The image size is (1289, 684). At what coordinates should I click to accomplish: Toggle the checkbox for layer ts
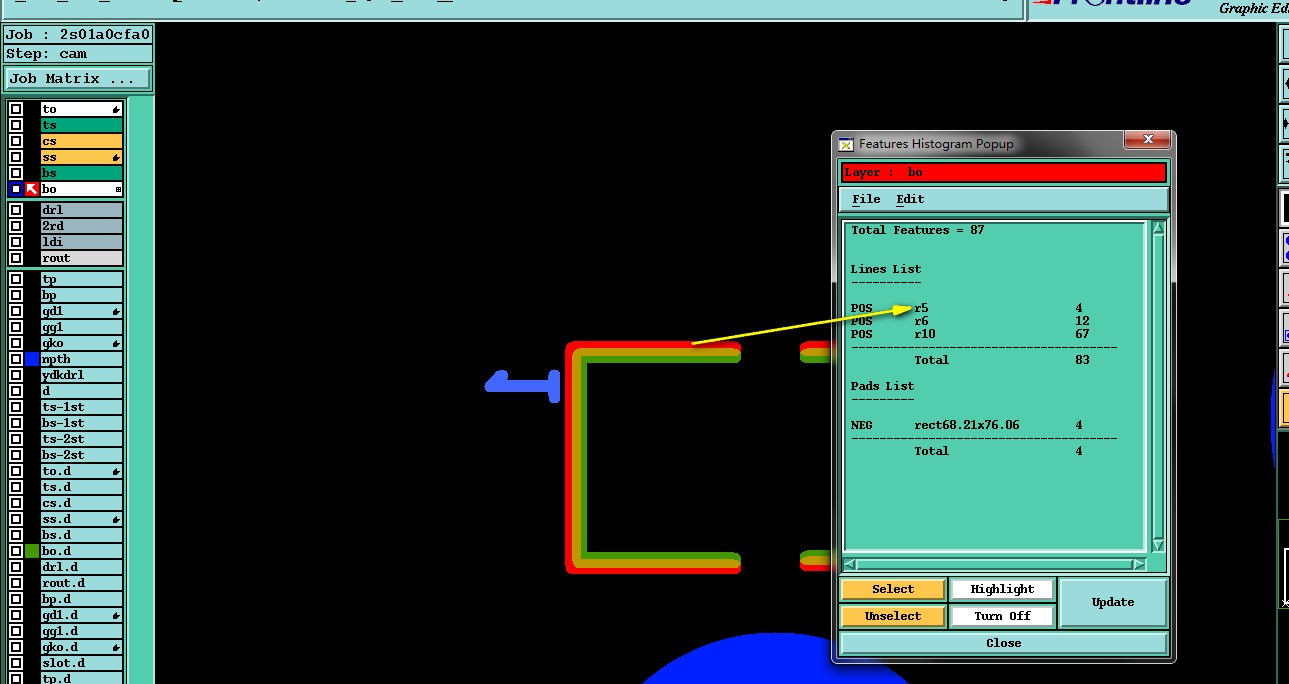point(16,125)
